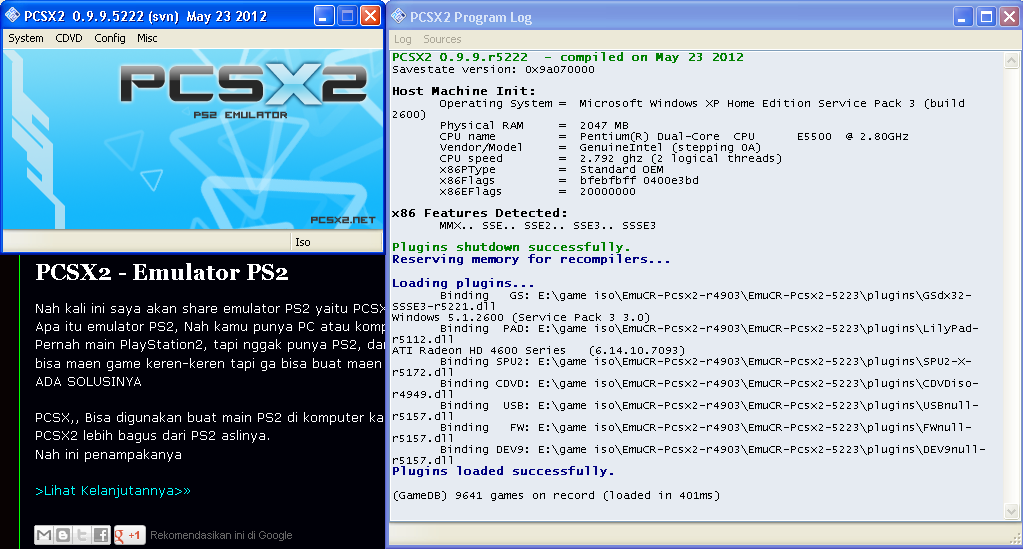Share post to Facebook icon
Screen dimensions: 1024x549
pos(101,535)
